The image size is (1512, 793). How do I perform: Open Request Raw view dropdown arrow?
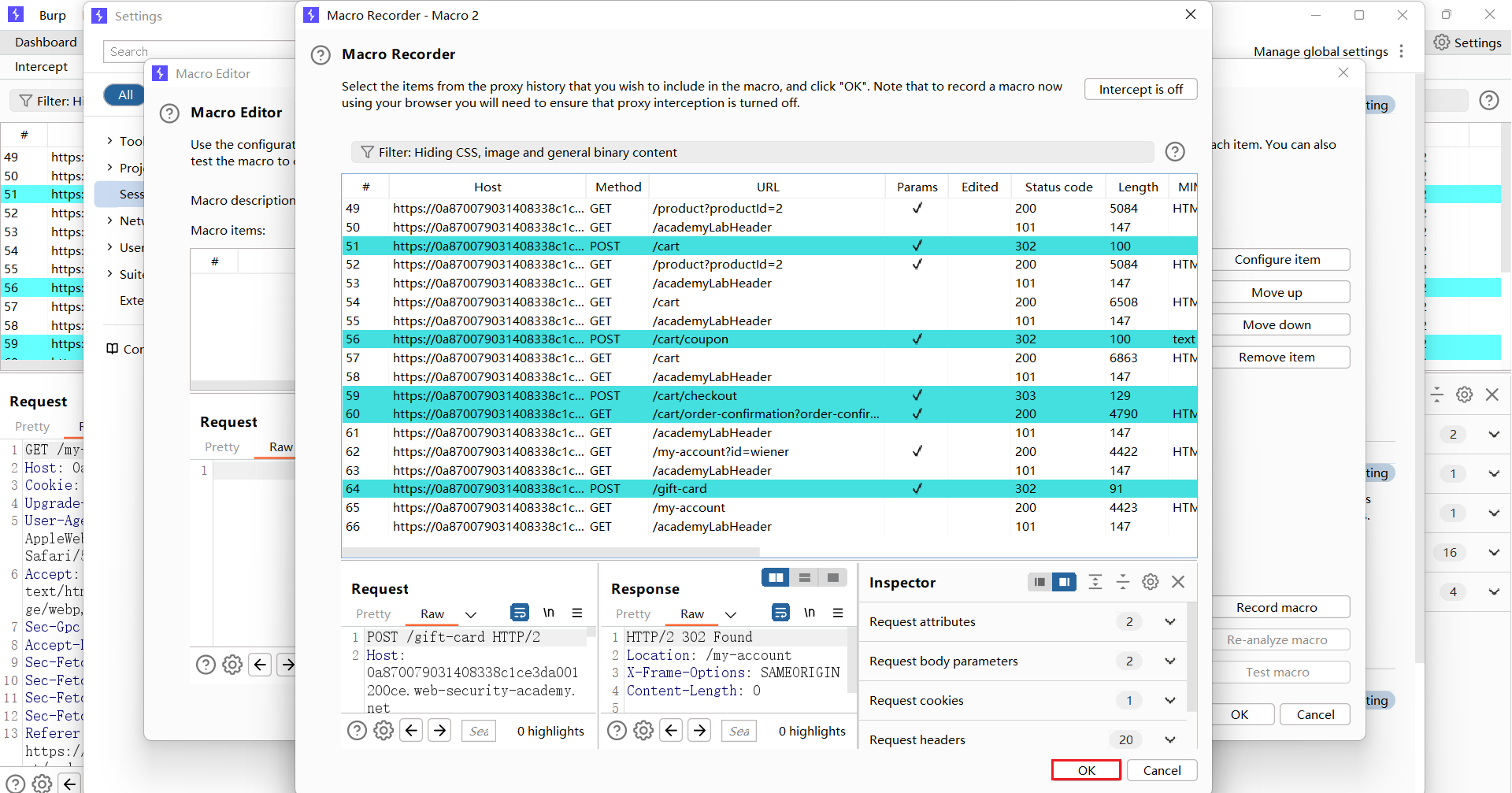click(x=471, y=614)
